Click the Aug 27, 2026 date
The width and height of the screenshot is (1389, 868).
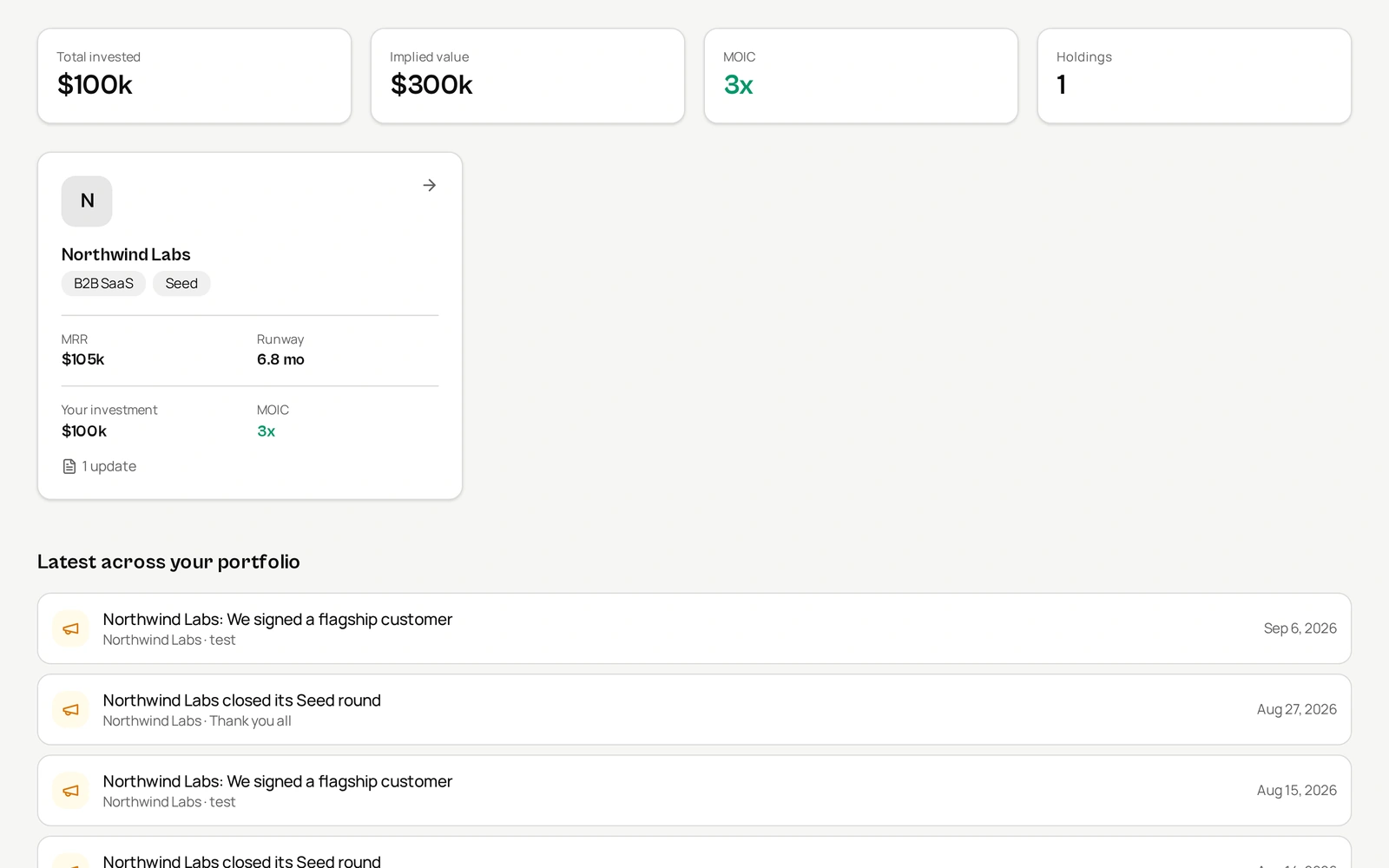1297,709
